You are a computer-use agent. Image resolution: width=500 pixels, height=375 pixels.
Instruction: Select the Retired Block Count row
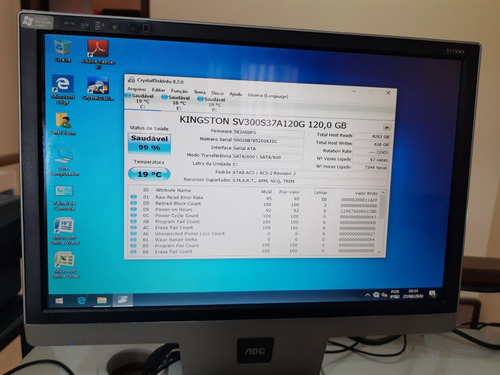254,204
